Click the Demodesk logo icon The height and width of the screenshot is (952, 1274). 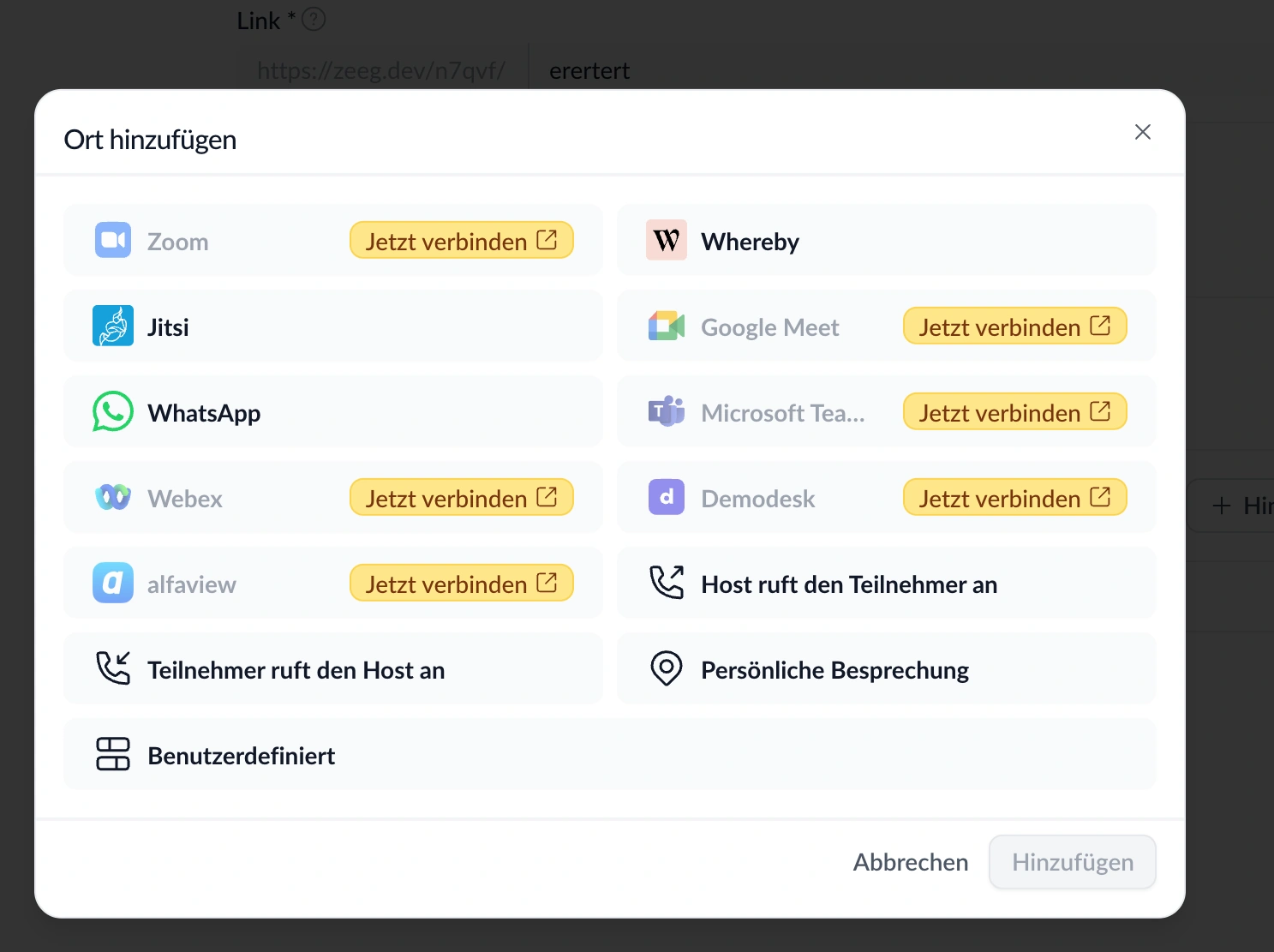coord(667,498)
